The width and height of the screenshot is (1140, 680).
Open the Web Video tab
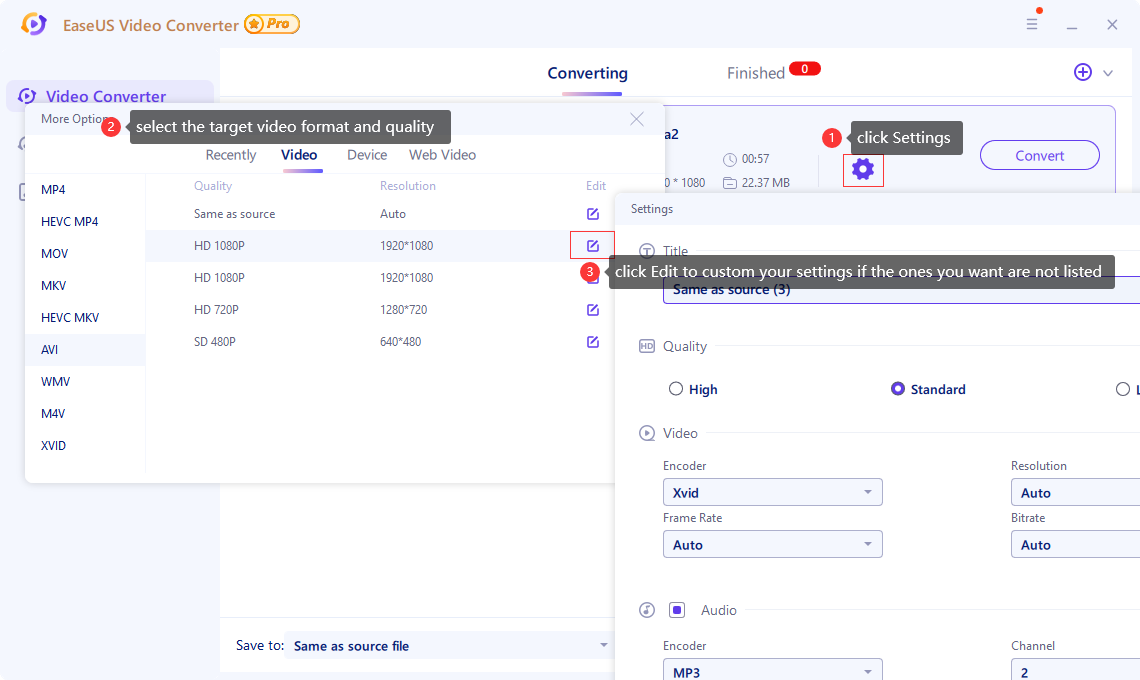pos(442,155)
